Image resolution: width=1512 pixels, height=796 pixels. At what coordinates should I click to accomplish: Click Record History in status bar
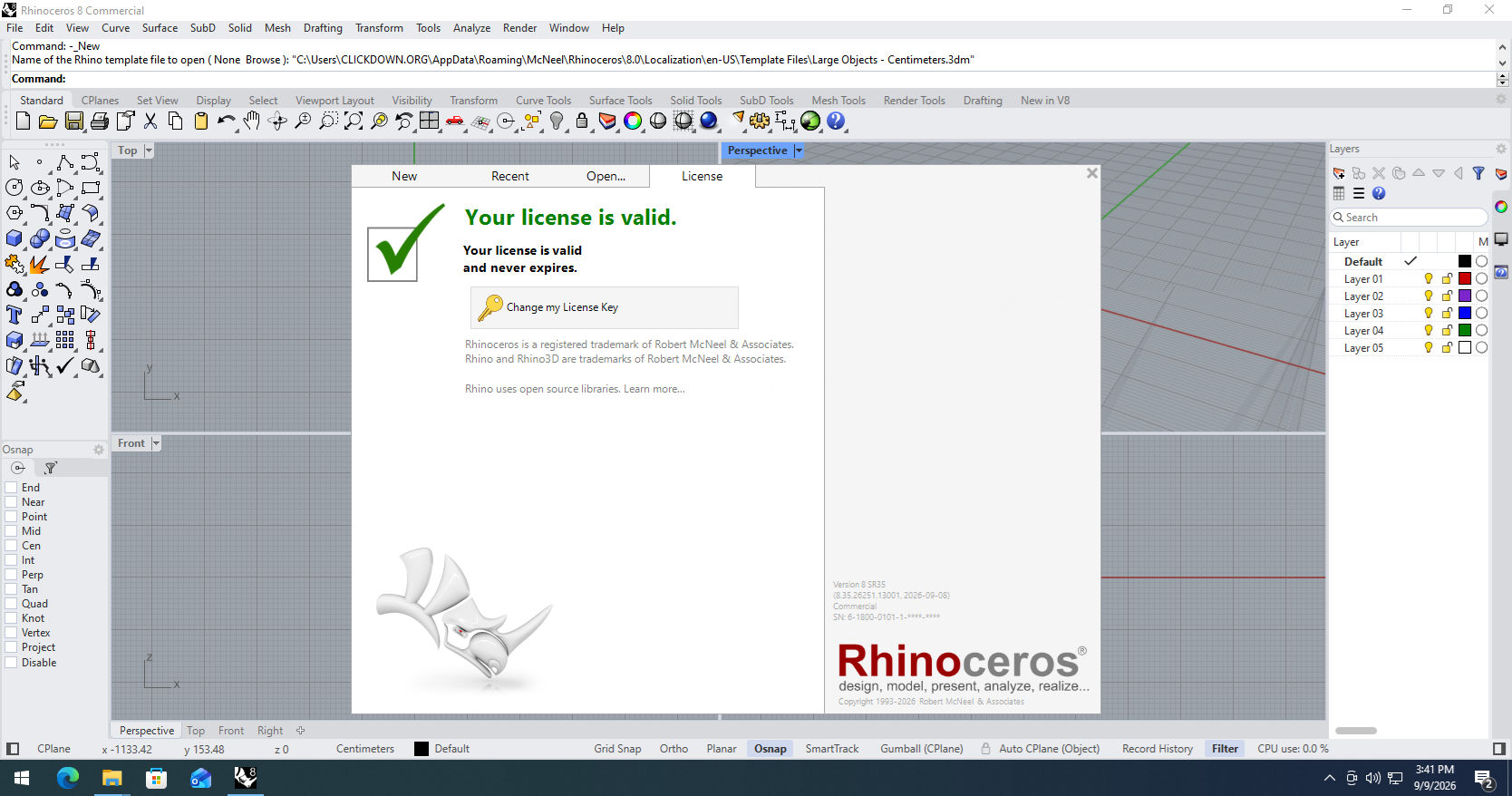coord(1158,749)
